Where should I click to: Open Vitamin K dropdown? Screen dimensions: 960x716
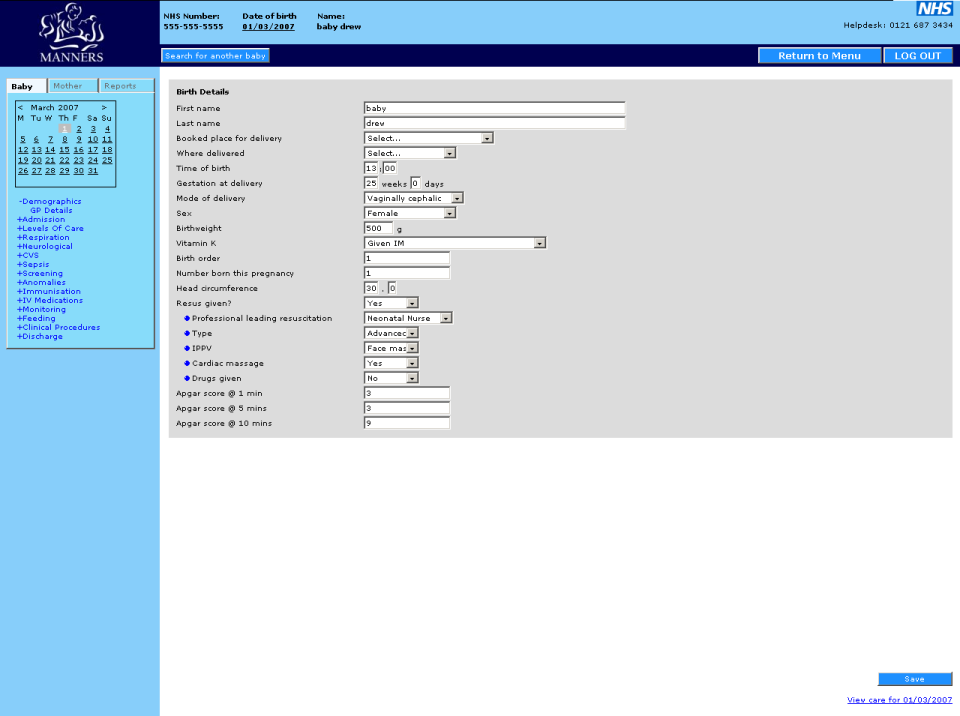[455, 243]
